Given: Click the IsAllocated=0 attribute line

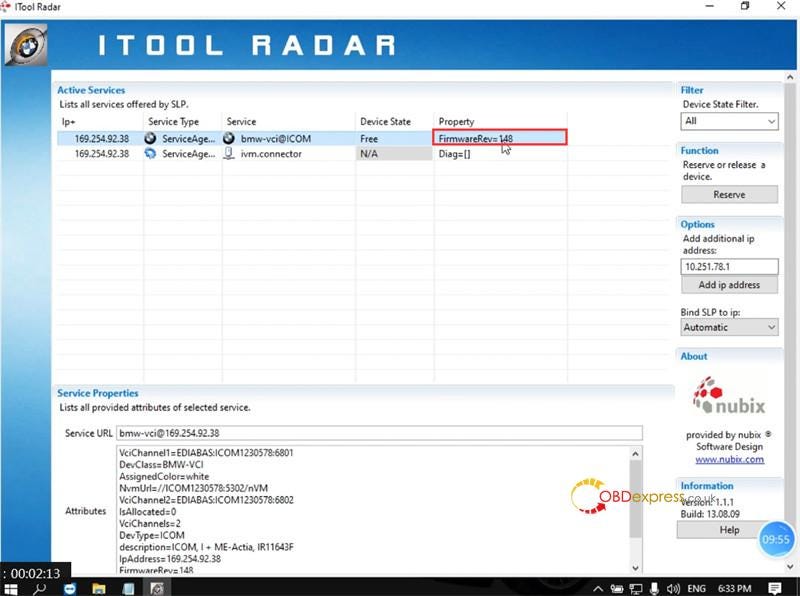Looking at the screenshot, I should (147, 511).
